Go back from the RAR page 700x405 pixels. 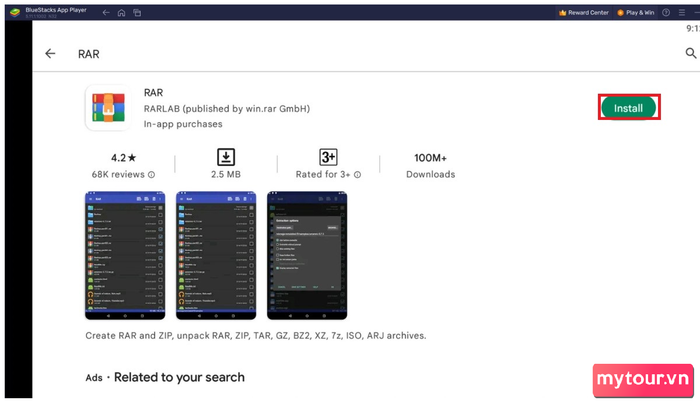coord(50,54)
